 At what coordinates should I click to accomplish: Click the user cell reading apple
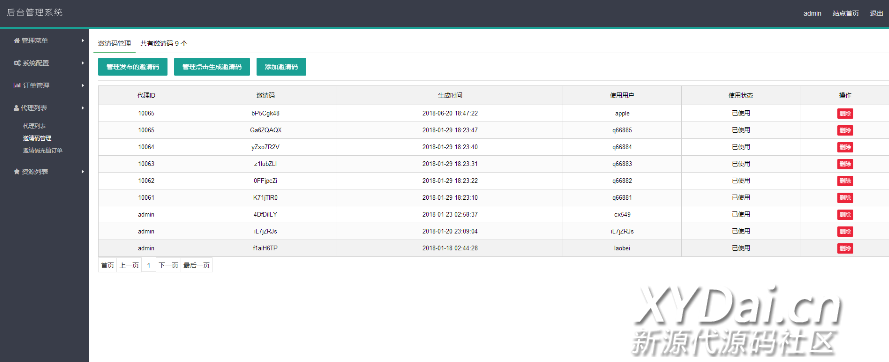[622, 113]
